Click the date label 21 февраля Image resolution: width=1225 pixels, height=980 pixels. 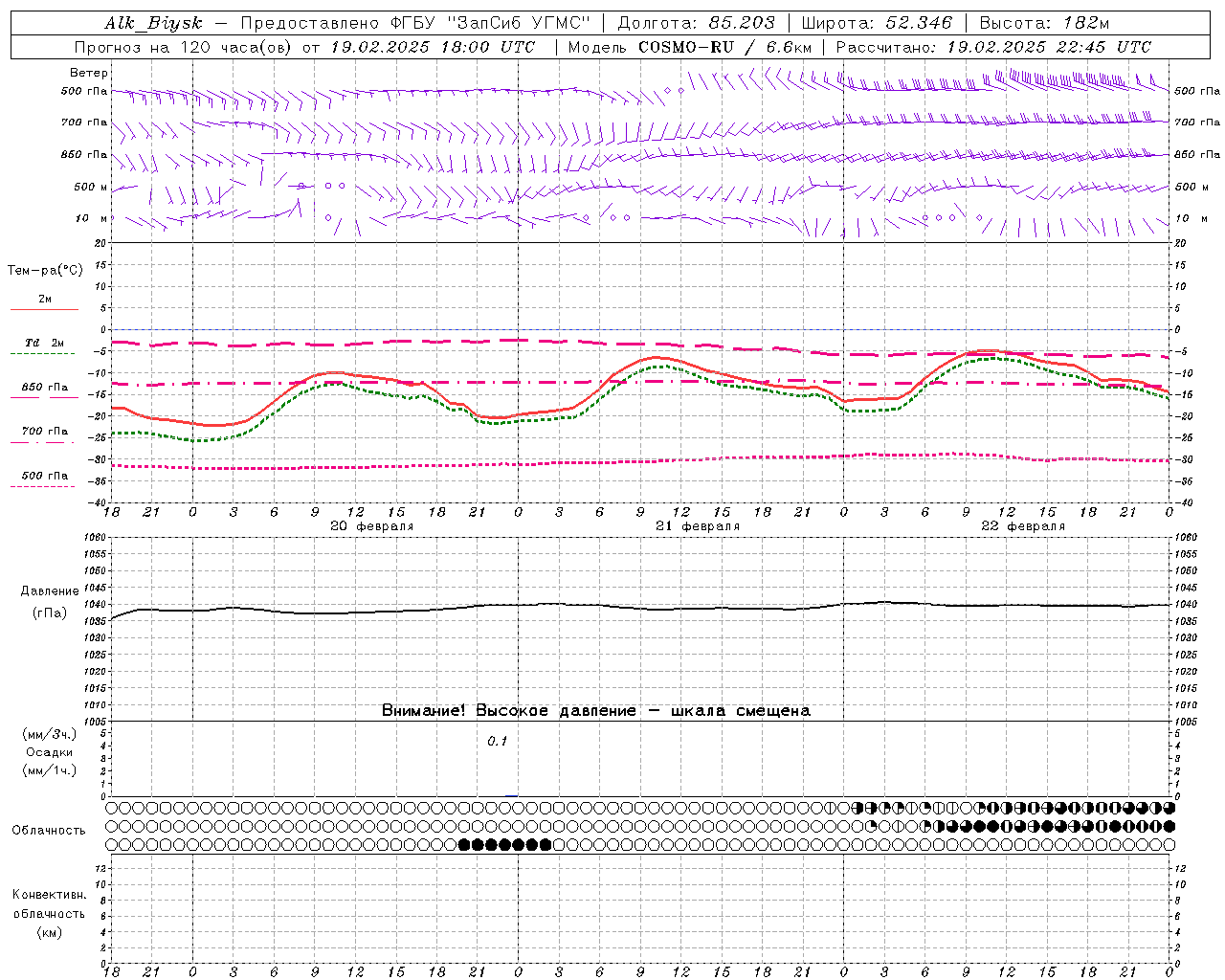(697, 526)
